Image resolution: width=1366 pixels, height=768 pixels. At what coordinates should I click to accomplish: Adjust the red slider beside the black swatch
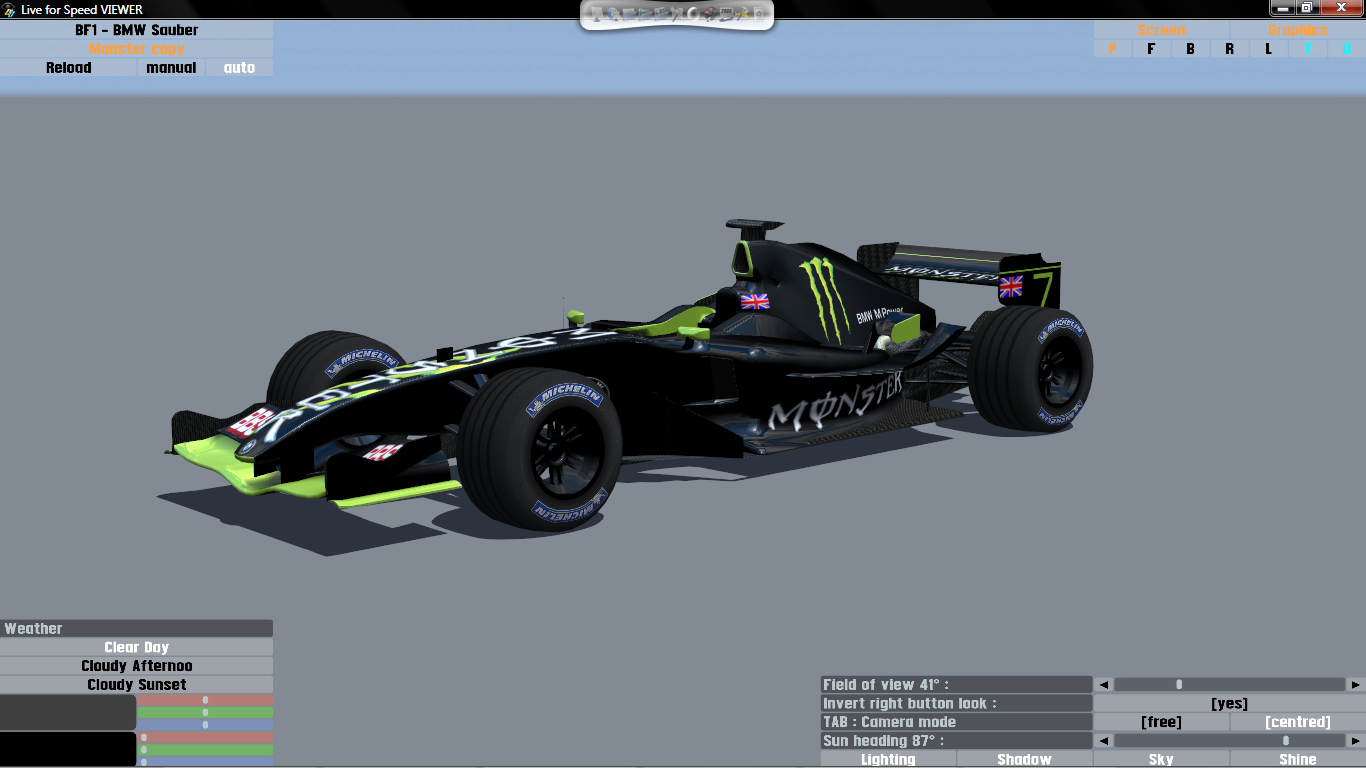[x=205, y=737]
